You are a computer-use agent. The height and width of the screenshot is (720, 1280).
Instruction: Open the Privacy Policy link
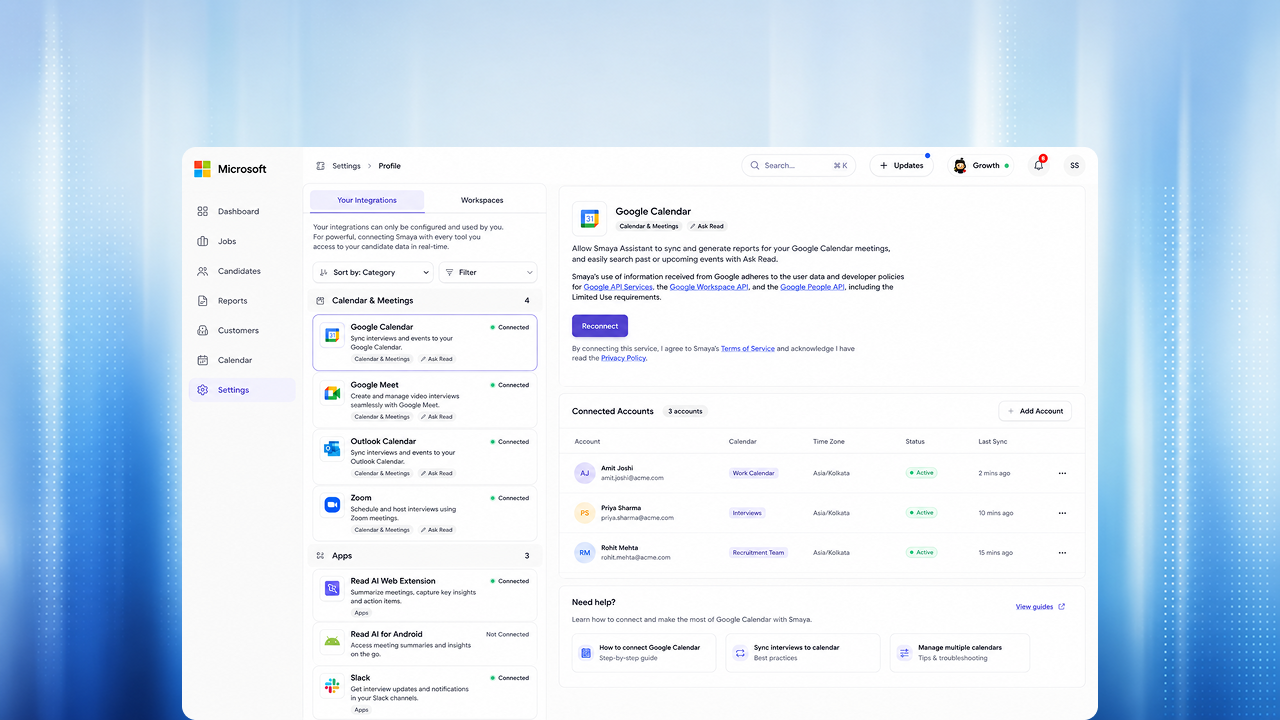click(x=623, y=358)
